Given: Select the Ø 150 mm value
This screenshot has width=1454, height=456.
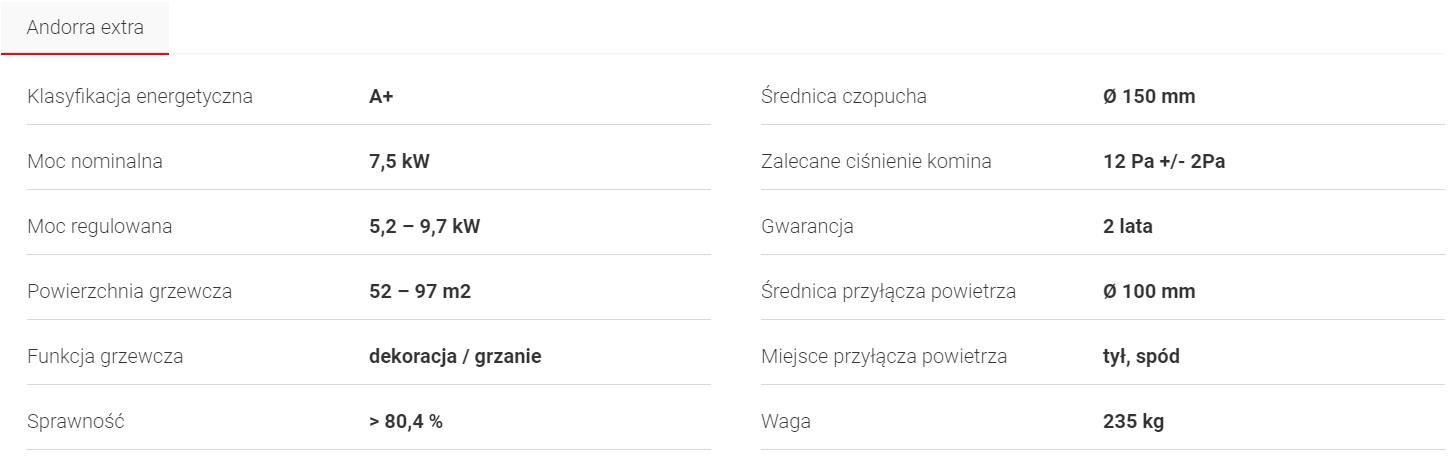Looking at the screenshot, I should [x=1149, y=97].
